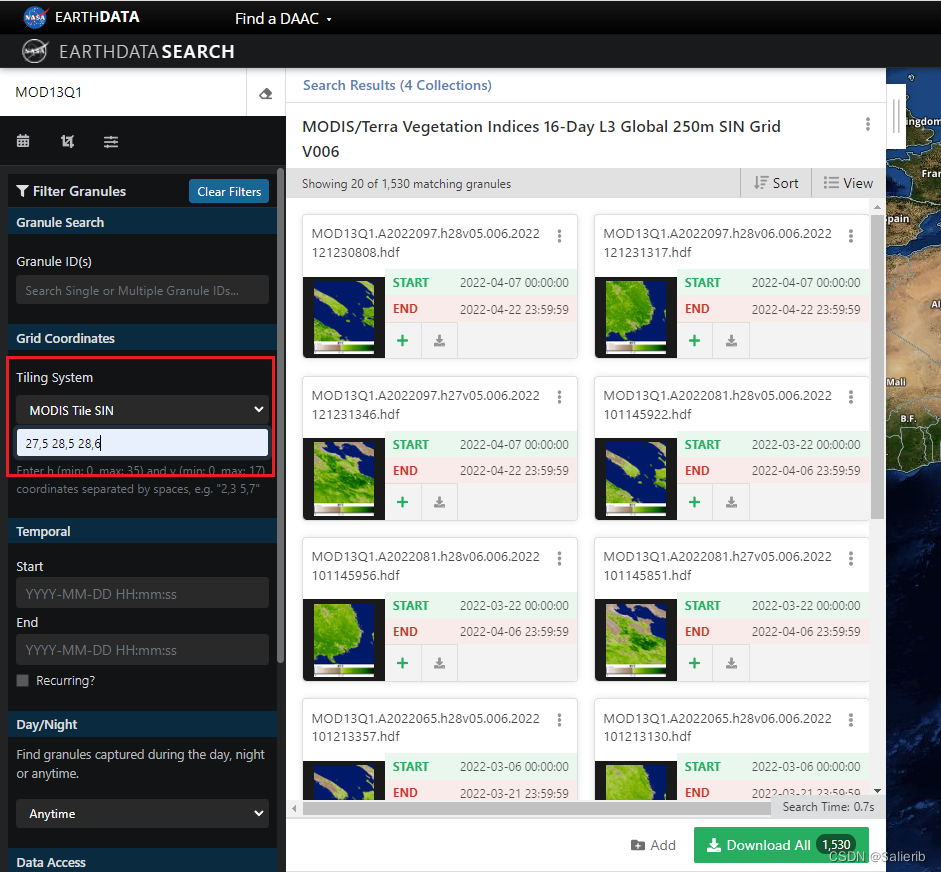
Task: Click Download All 1,530 button
Action: (x=781, y=845)
